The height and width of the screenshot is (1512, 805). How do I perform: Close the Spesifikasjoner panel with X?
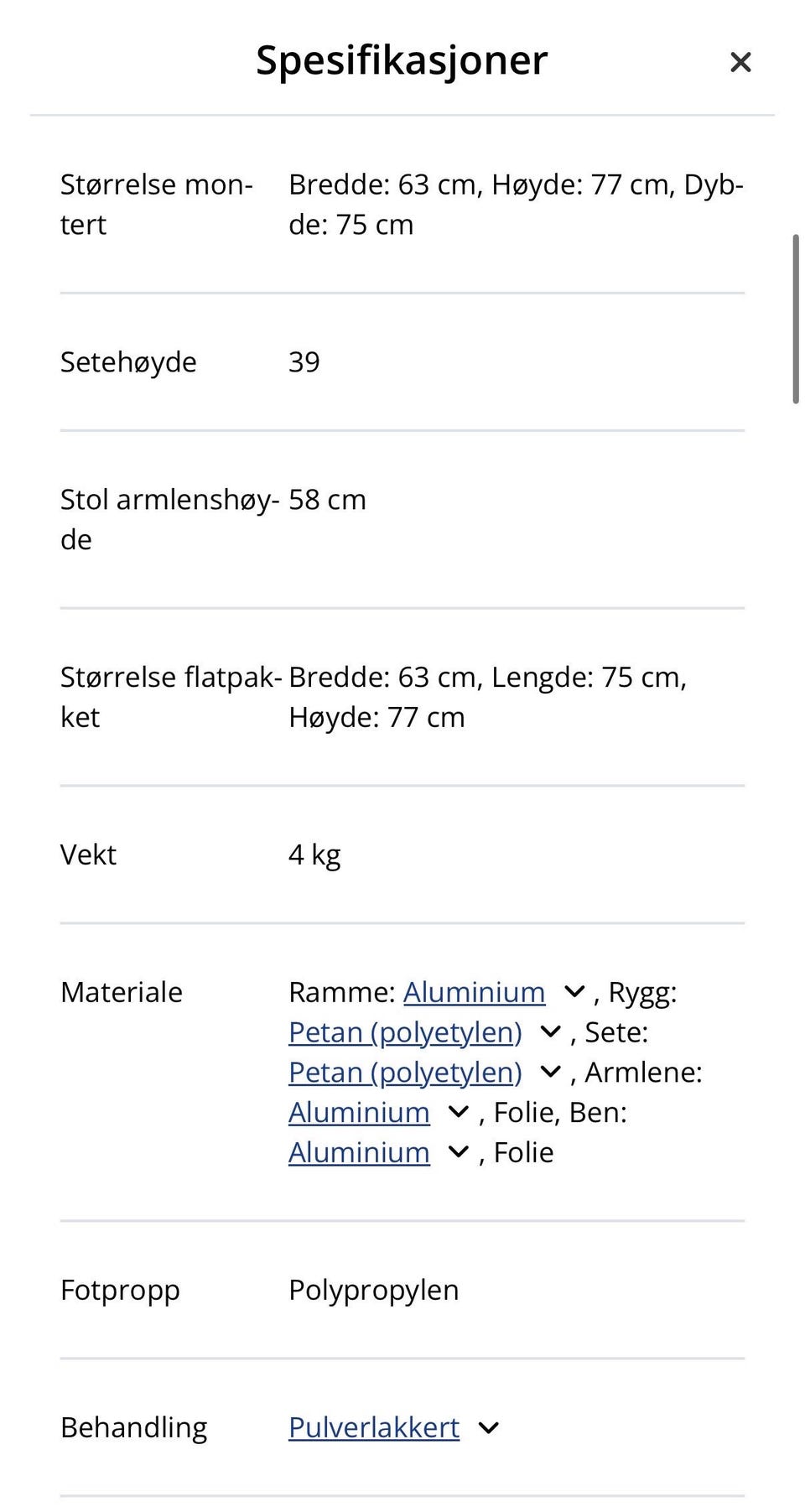(740, 62)
